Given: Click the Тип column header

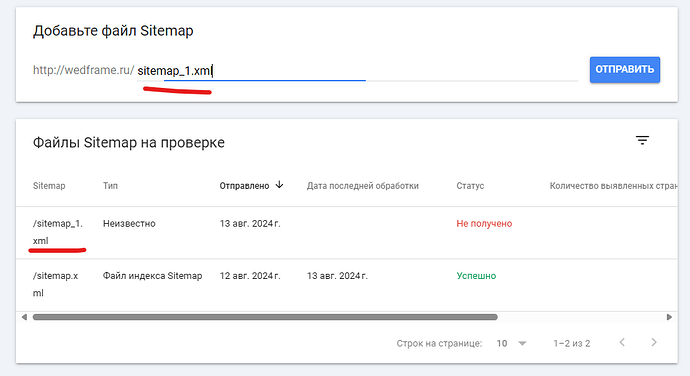Looking at the screenshot, I should point(110,186).
